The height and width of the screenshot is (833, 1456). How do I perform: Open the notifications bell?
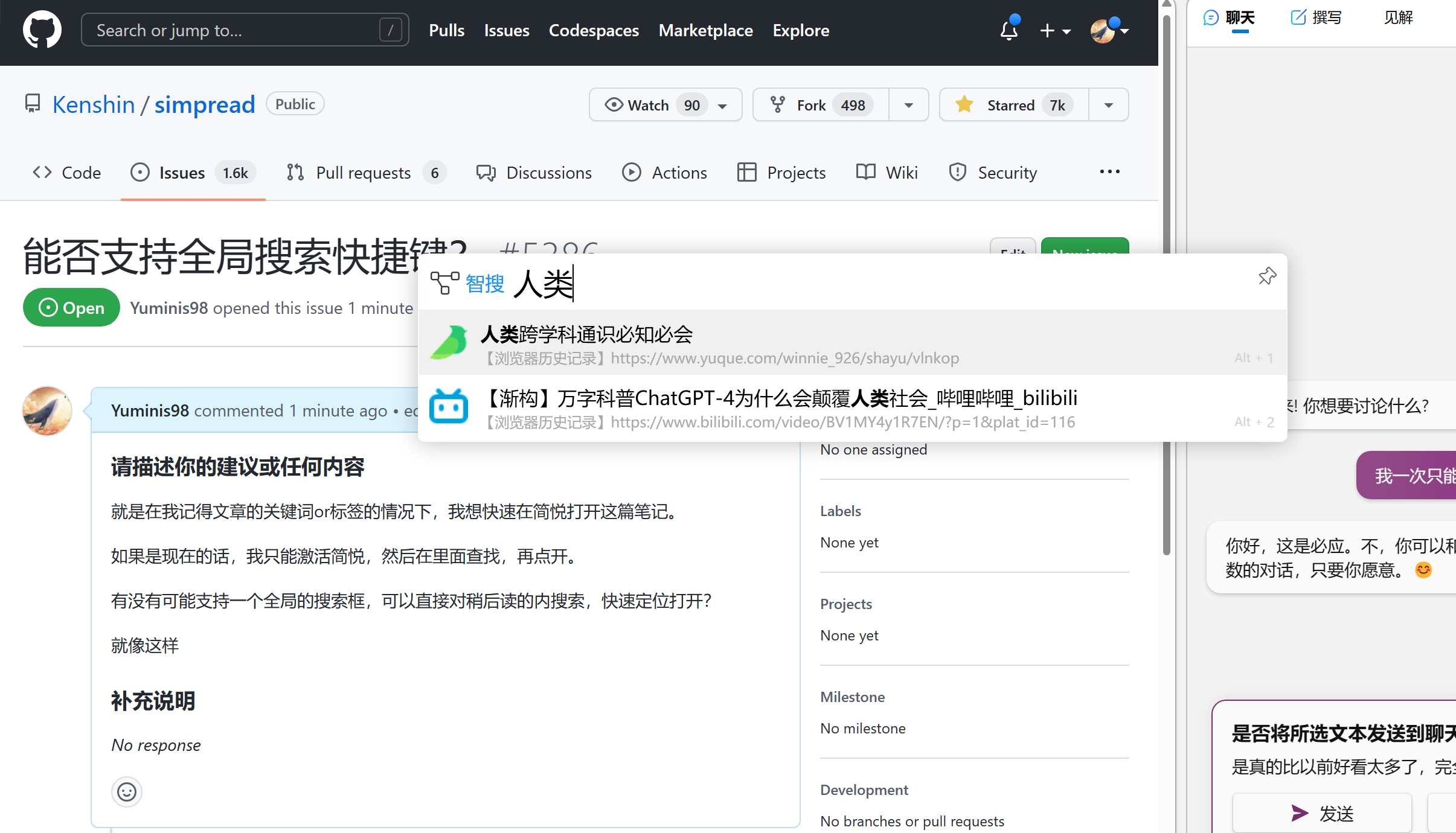pos(1007,30)
